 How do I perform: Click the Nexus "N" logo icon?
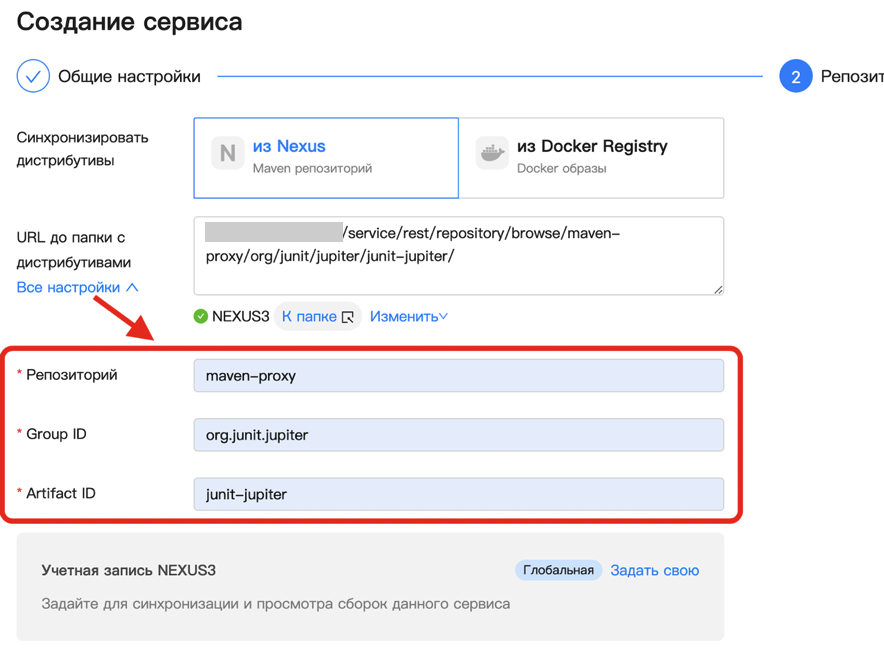point(228,153)
